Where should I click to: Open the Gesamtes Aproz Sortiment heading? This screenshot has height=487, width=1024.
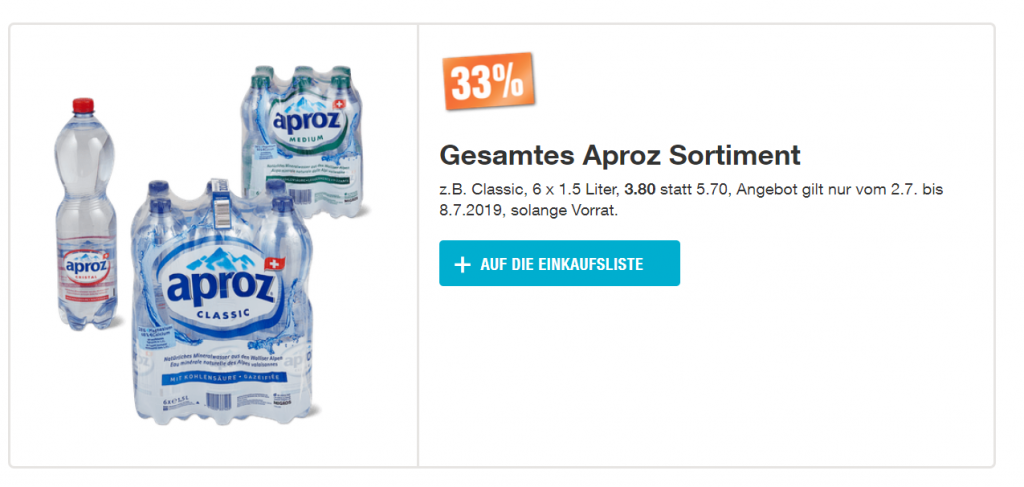(x=620, y=156)
